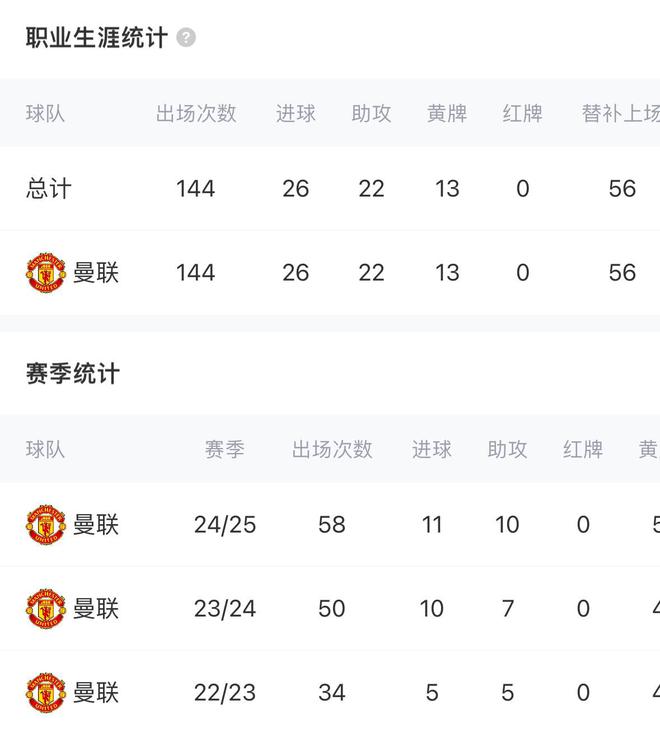Click the 助攻 column header in career table
Screen dimensions: 660x733
371,113
